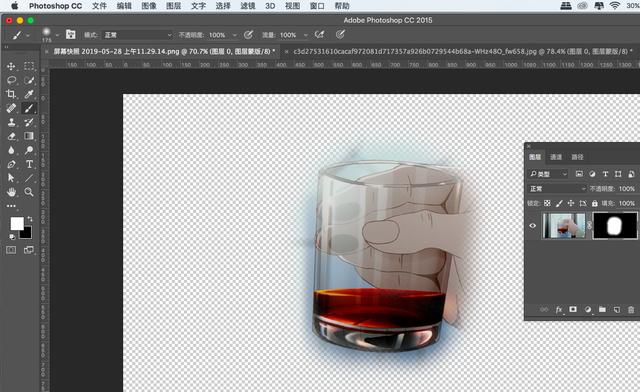The height and width of the screenshot is (392, 640).
Task: Select the Healing Brush bandage tool
Action: point(11,108)
